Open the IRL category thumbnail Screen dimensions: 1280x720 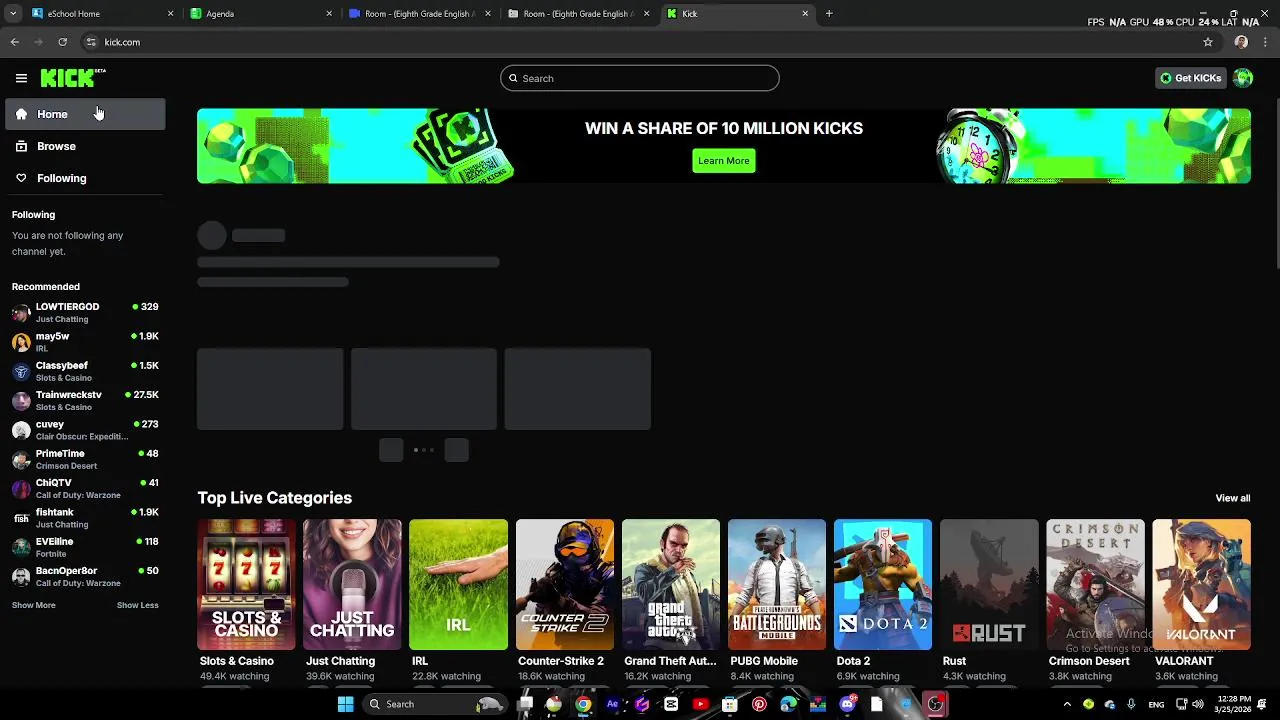(458, 584)
